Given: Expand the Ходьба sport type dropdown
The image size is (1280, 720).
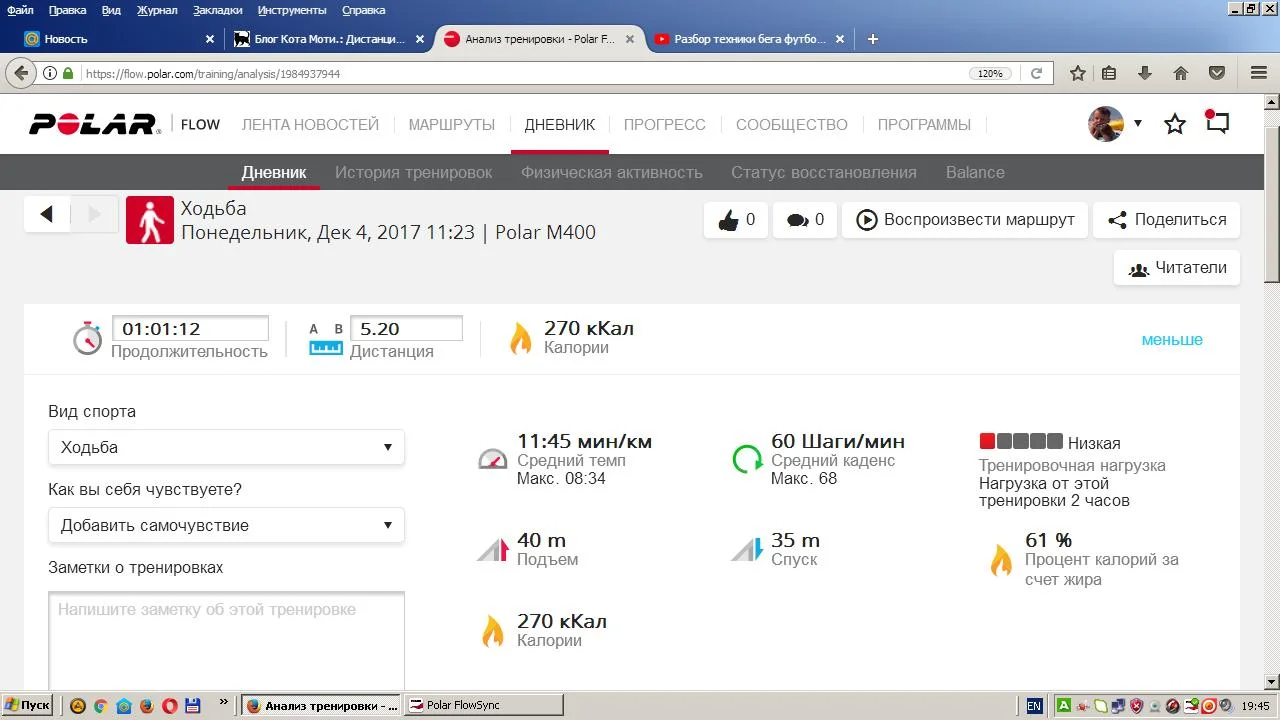Looking at the screenshot, I should [x=226, y=447].
